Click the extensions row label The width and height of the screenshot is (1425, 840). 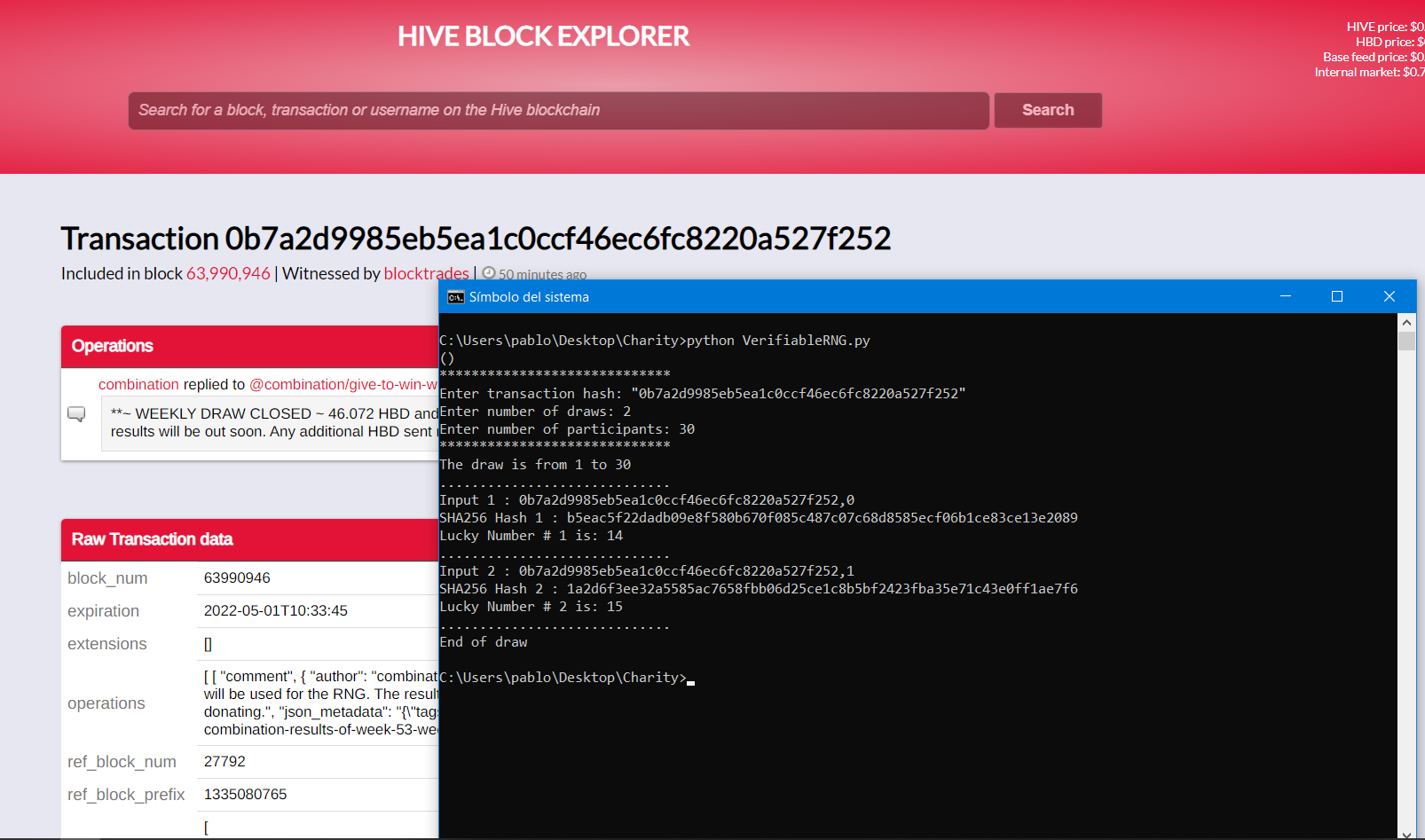107,644
